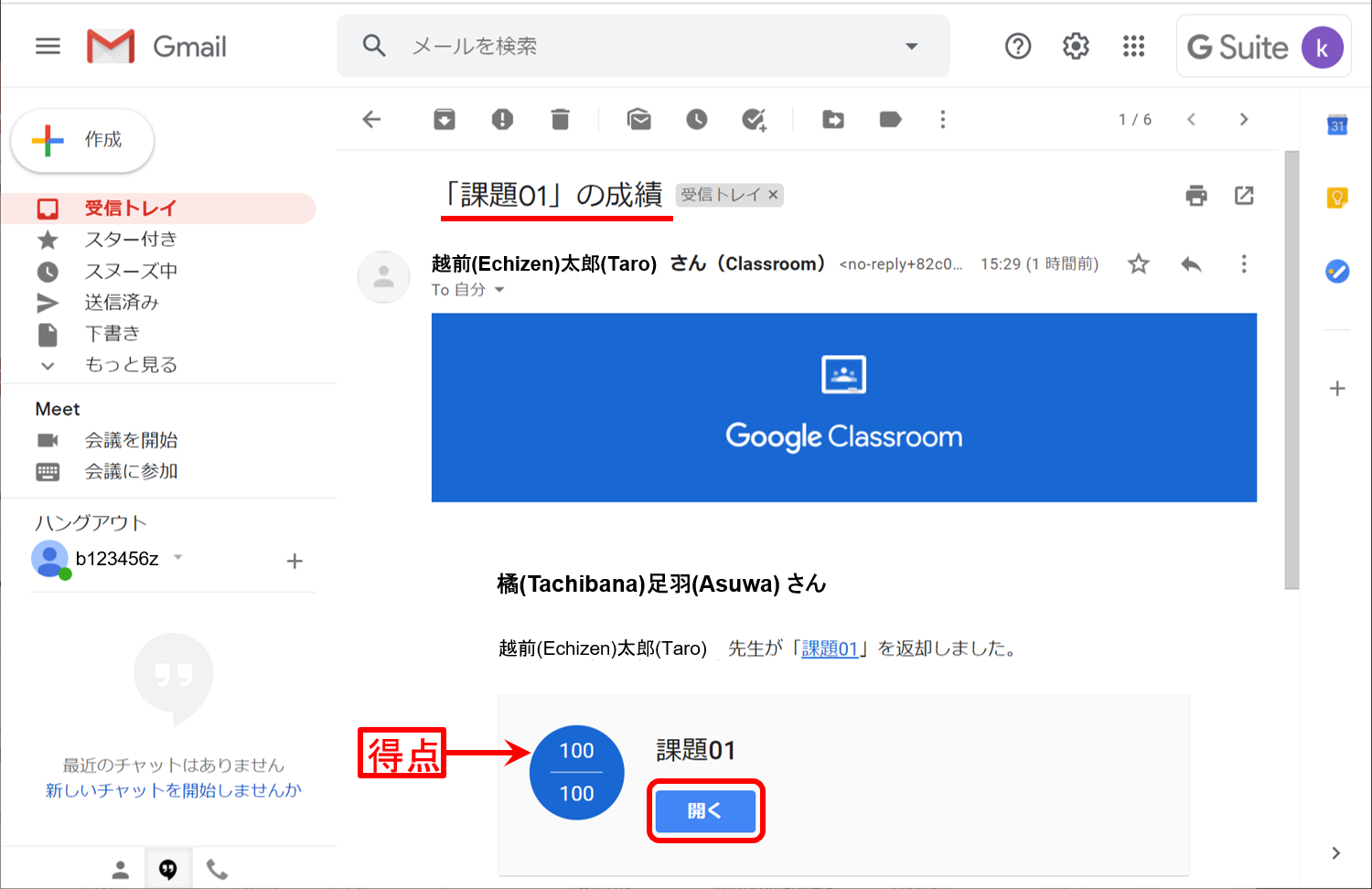Start a new Hangouts conversation with plus
This screenshot has width=1372, height=889.
coord(295,561)
